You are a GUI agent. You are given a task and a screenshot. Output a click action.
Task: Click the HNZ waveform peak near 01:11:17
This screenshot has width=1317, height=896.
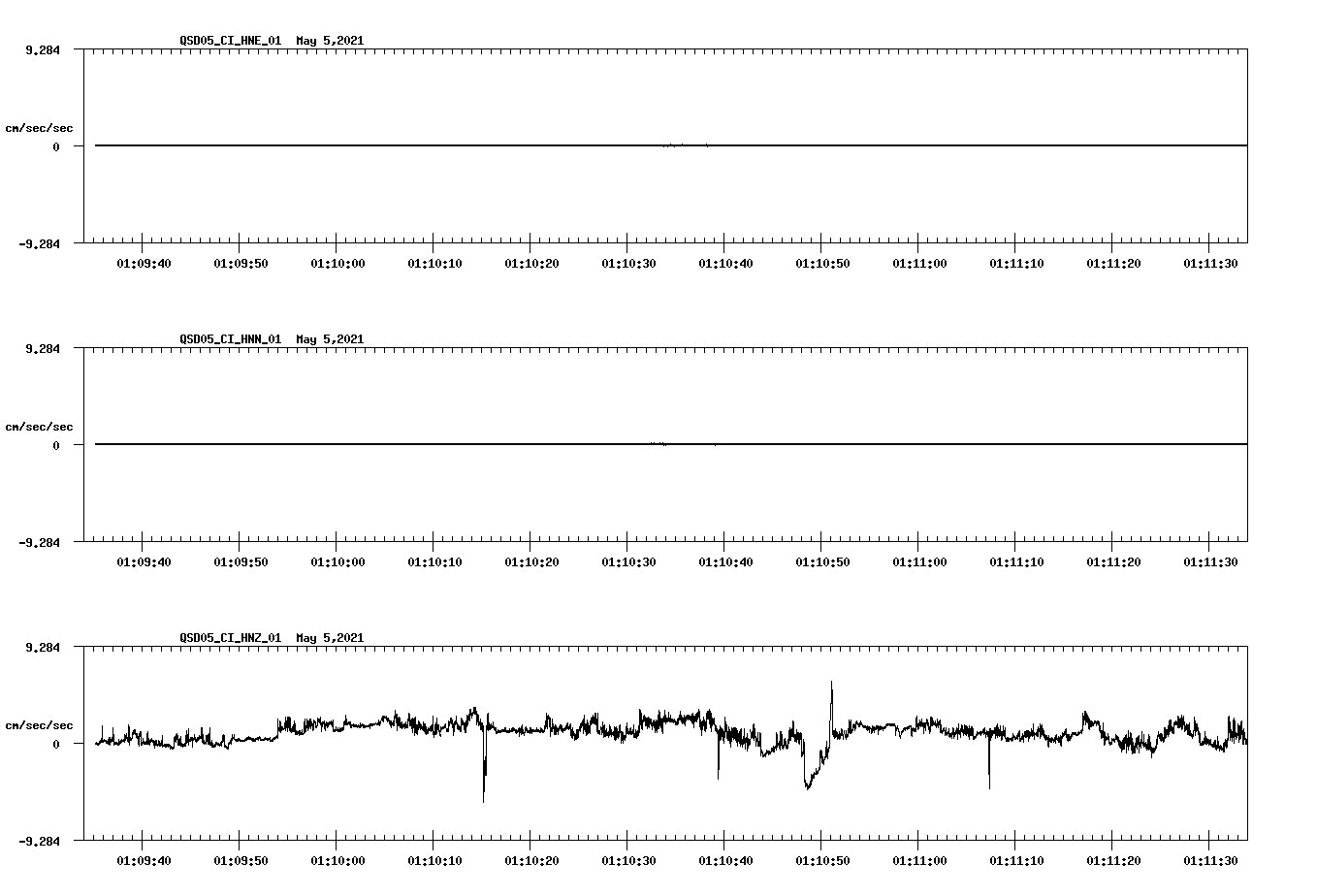(1085, 713)
